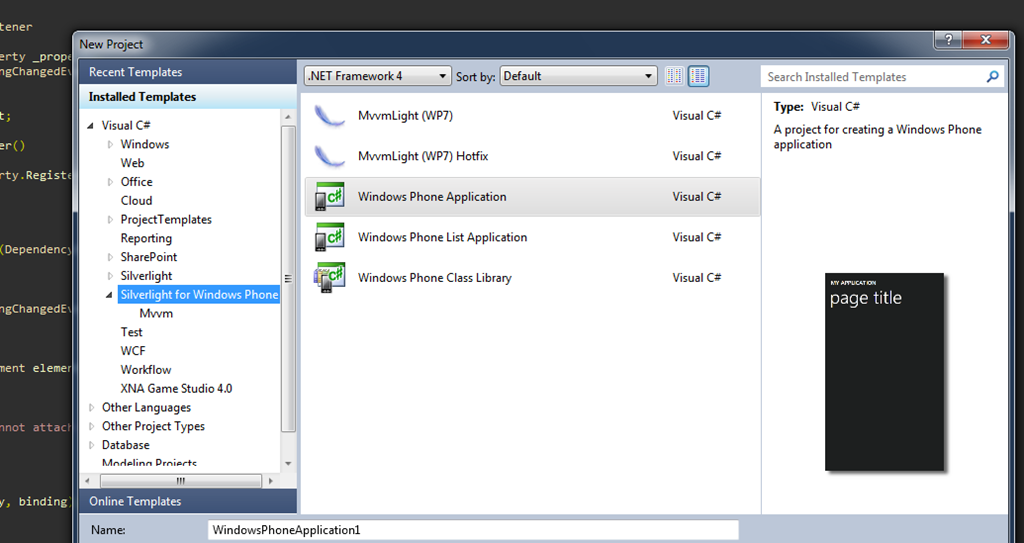Click the tree scrollbar down arrow
Screen dimensions: 1024x543
pyautogui.click(x=288, y=464)
